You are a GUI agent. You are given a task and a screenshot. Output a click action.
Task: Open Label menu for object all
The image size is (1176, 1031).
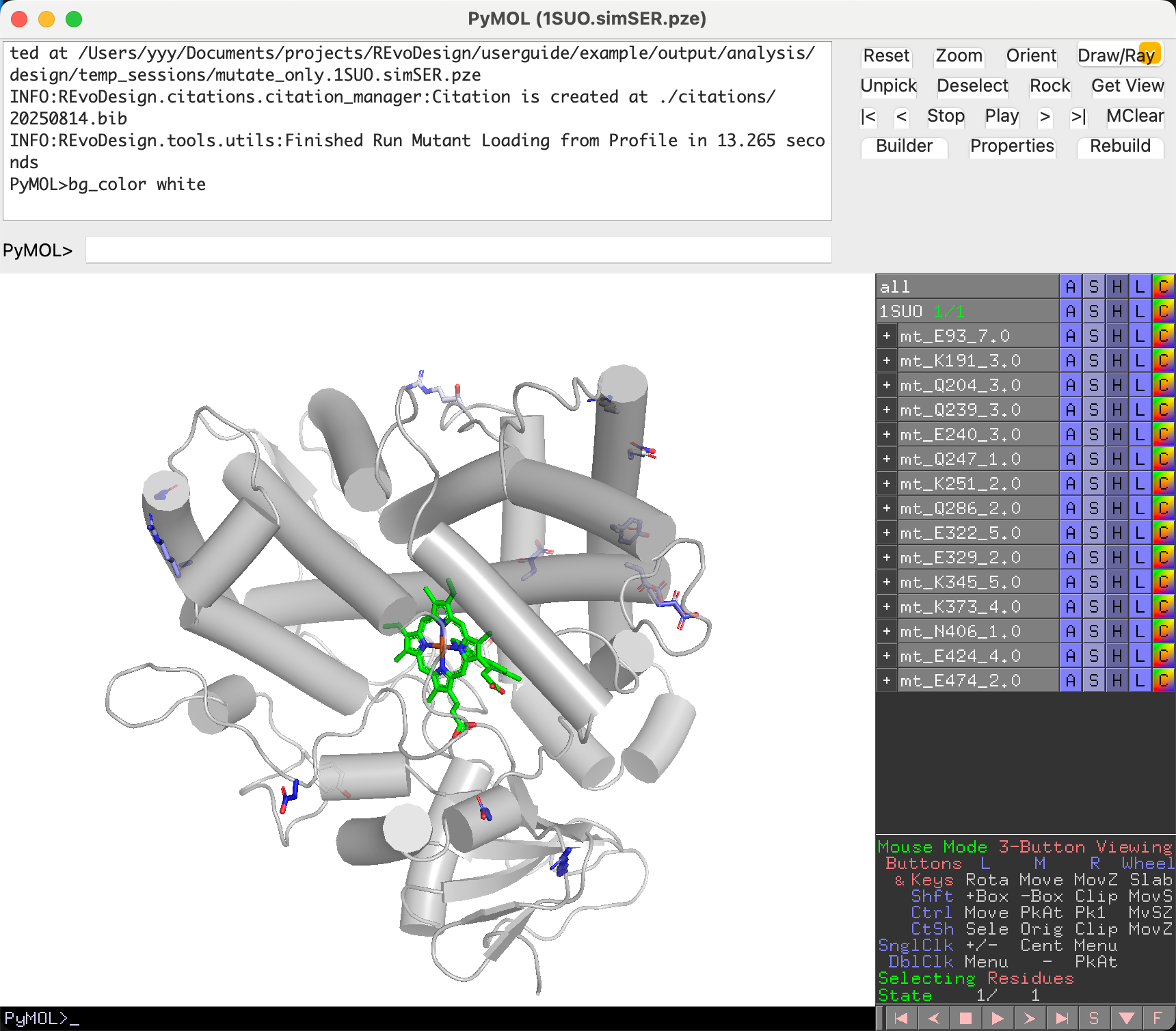(x=1140, y=286)
